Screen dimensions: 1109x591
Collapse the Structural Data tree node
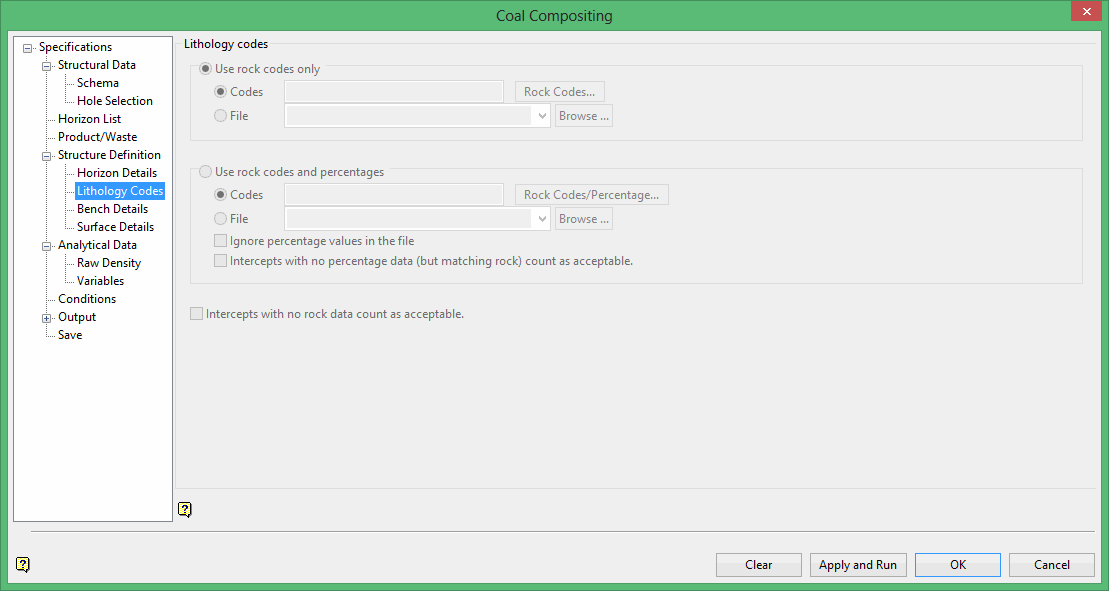(47, 66)
